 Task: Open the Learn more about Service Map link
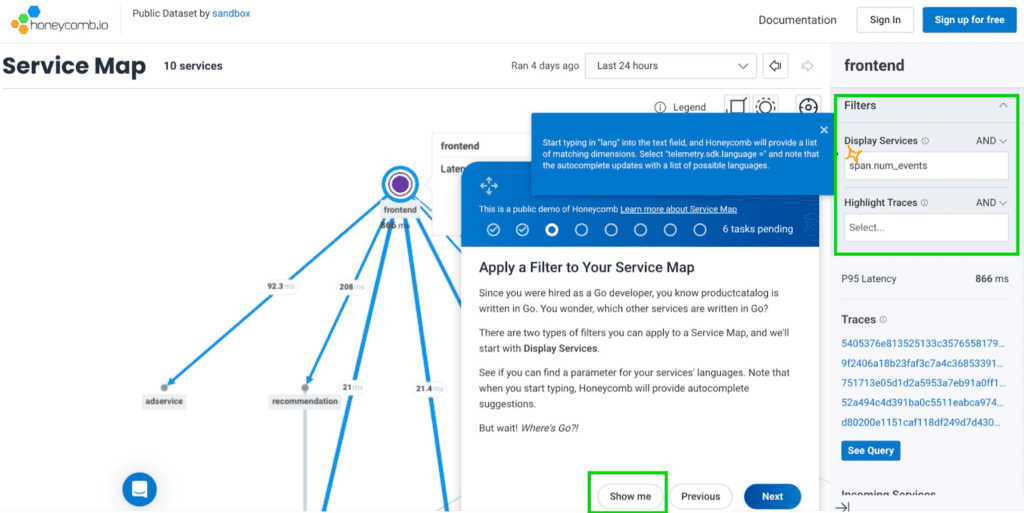coord(678,209)
